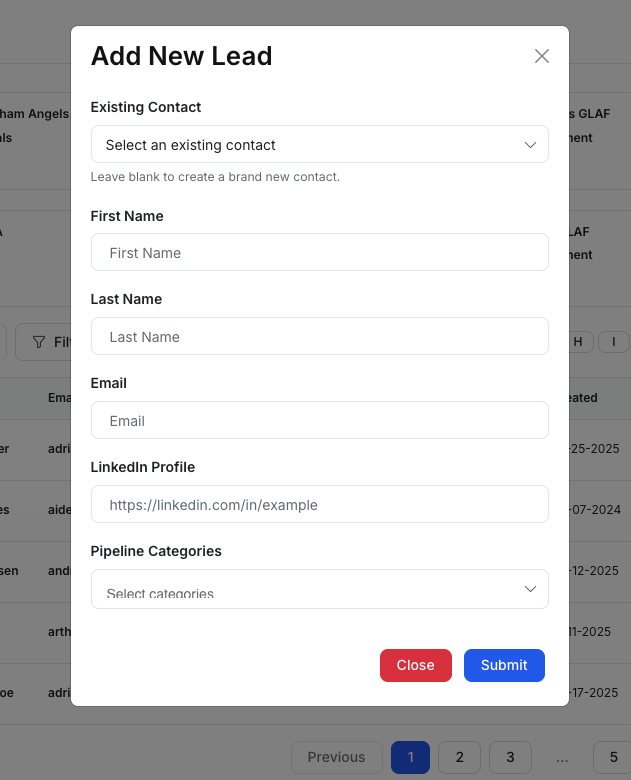
Task: Focus the First Name input field
Action: click(x=319, y=253)
